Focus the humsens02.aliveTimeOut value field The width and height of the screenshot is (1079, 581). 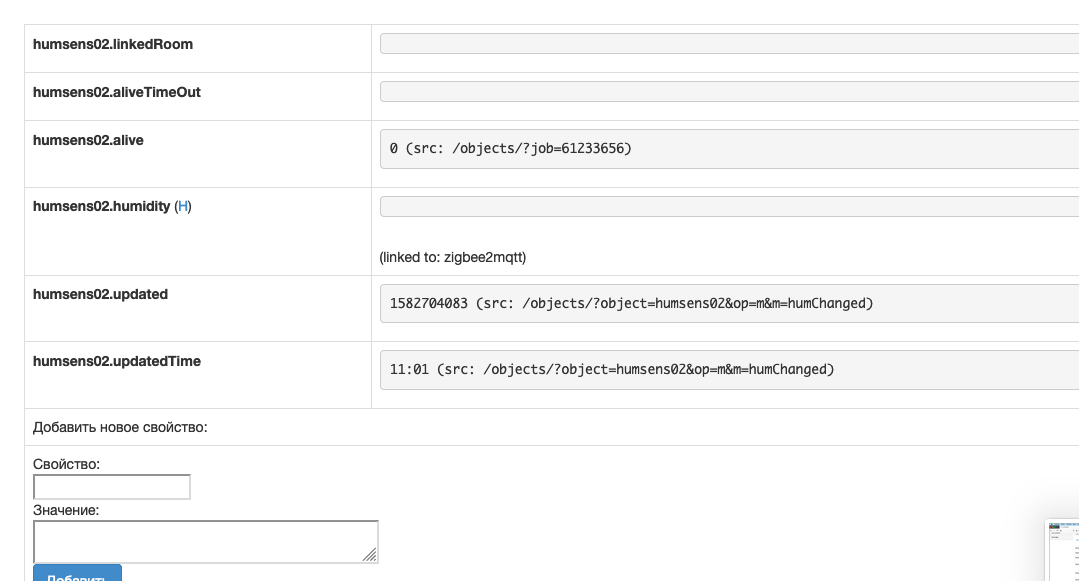coord(728,92)
